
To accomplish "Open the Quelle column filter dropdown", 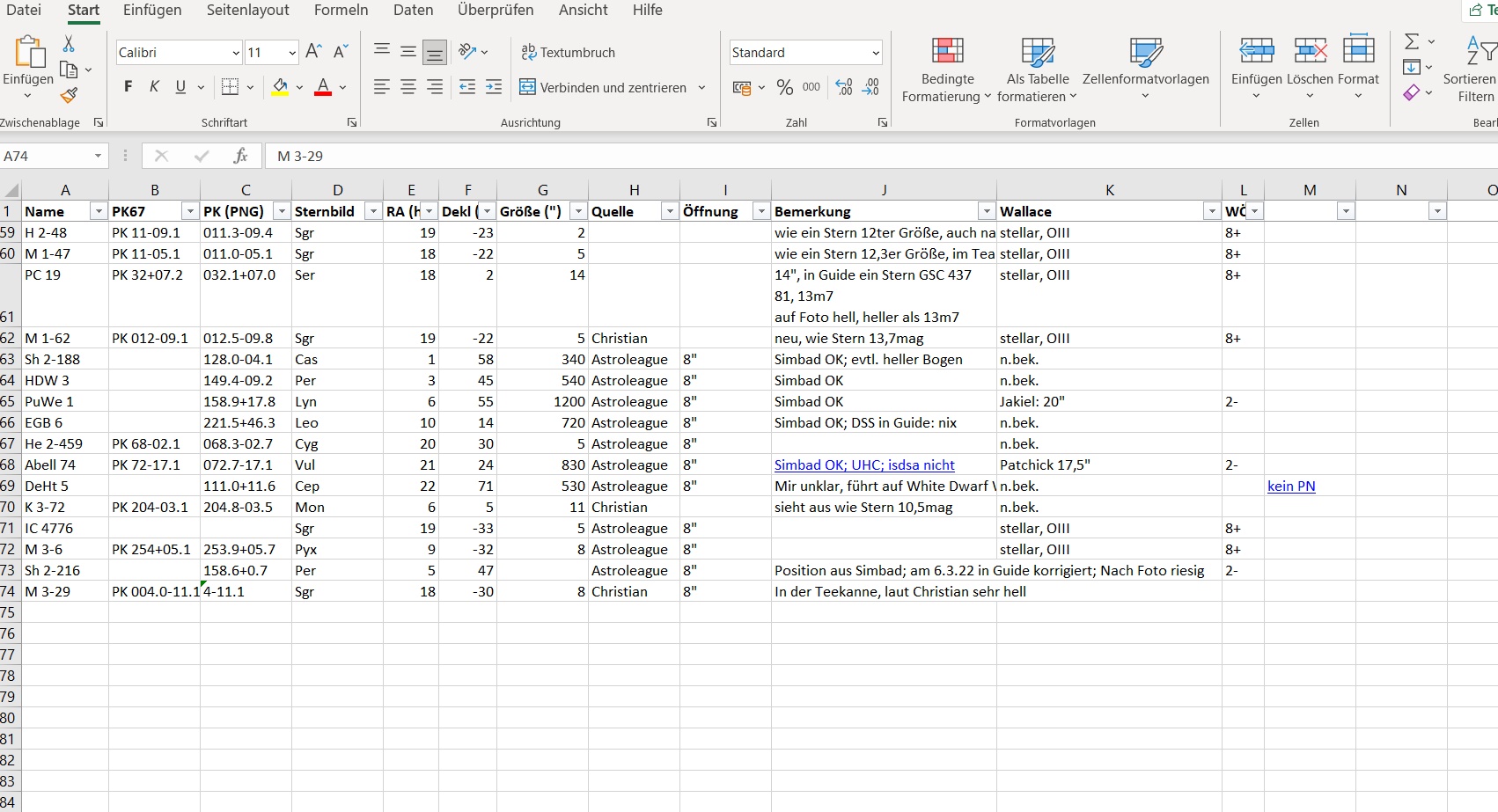I will [x=669, y=211].
